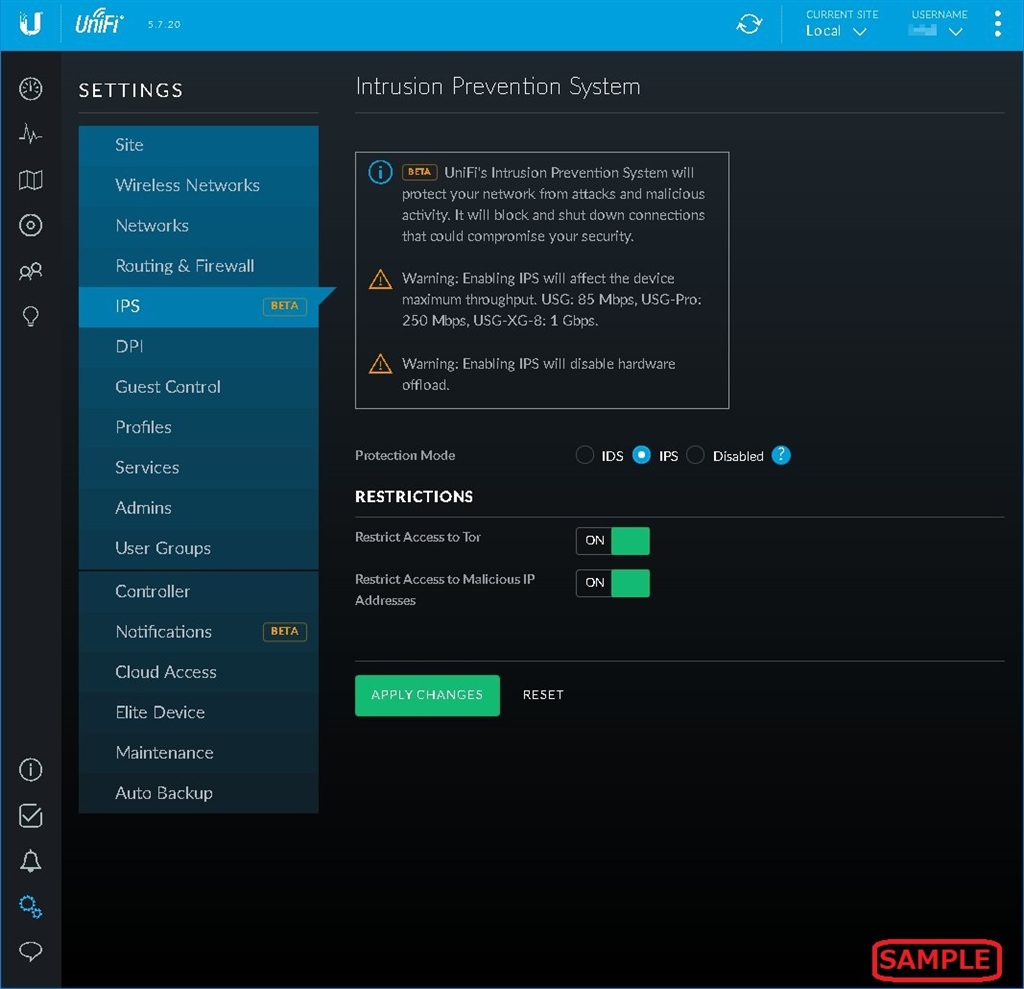The image size is (1024, 989).
Task: Open Services settings section
Action: click(x=199, y=468)
